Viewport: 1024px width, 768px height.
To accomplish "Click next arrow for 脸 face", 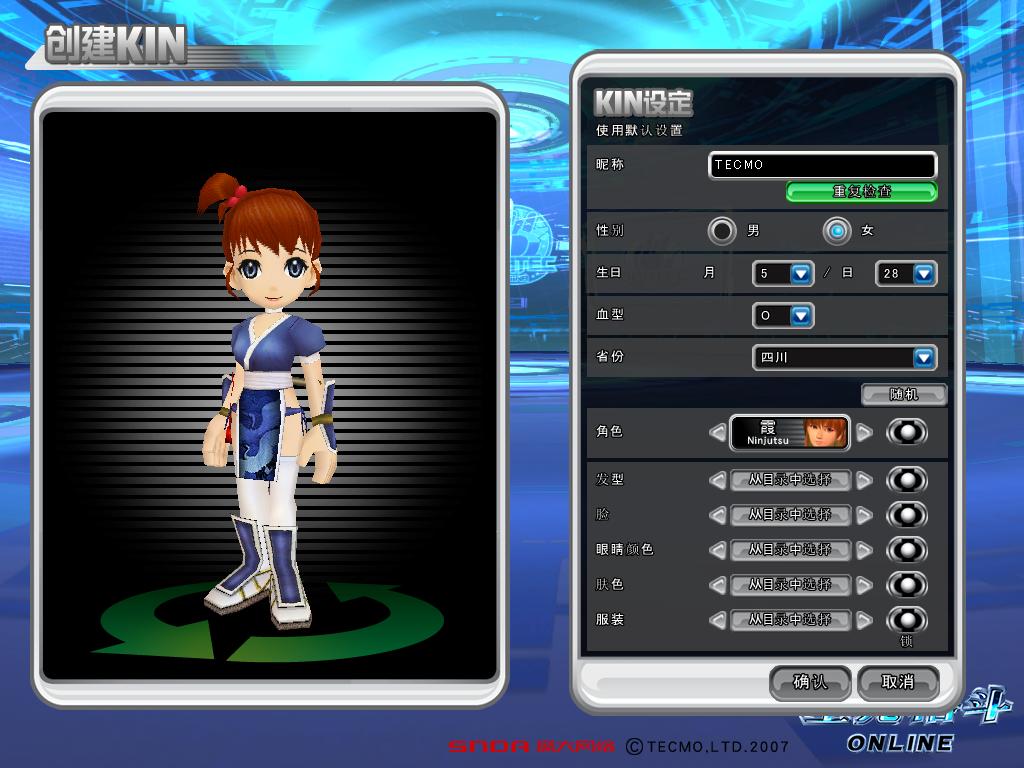I will click(864, 515).
